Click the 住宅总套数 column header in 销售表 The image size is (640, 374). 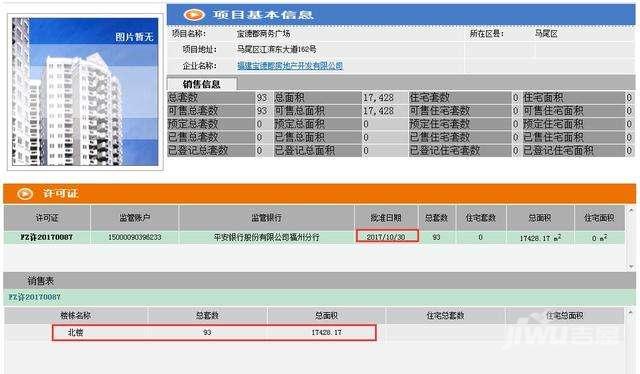(x=445, y=316)
